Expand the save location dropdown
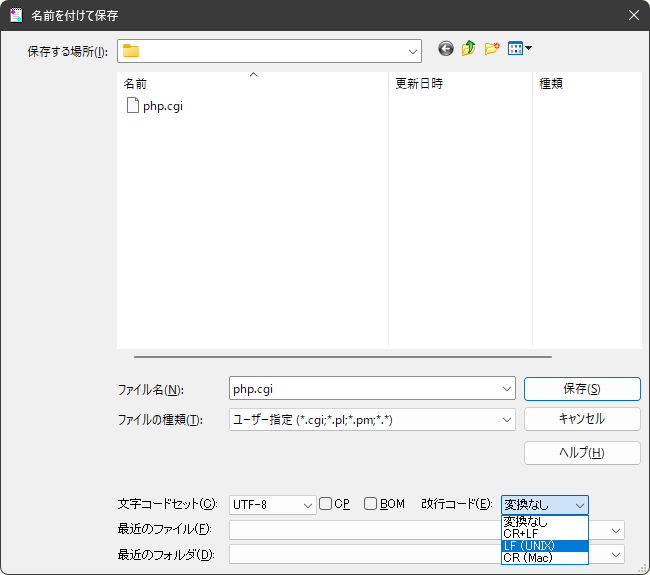 412,51
